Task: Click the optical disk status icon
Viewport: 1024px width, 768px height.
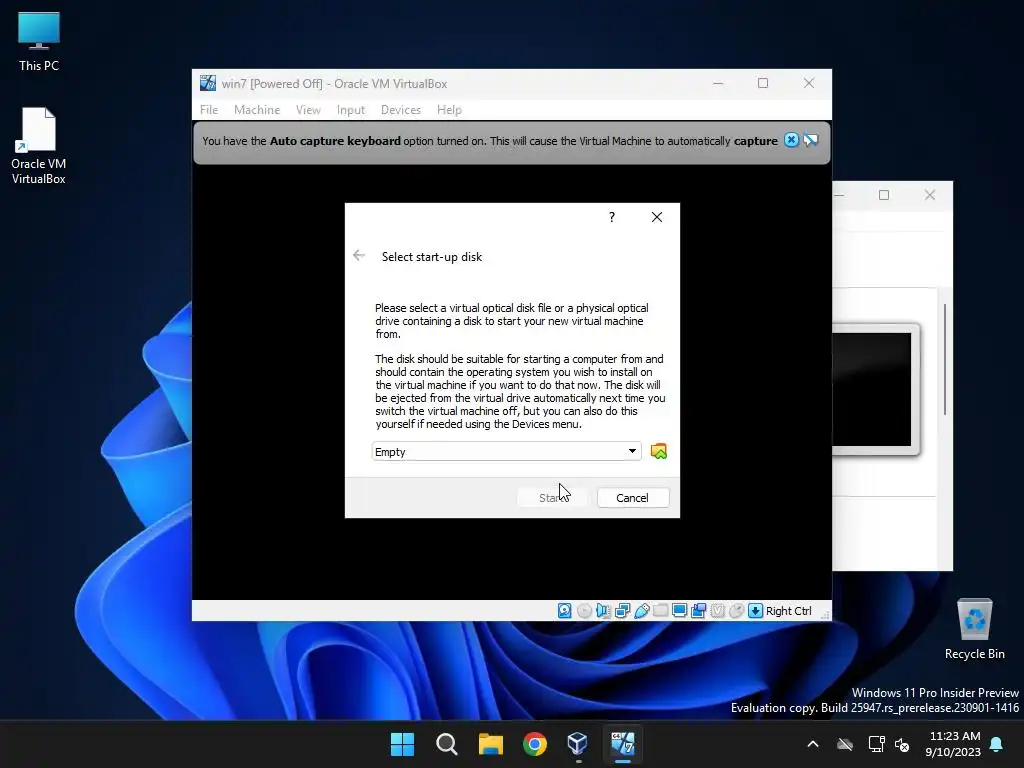Action: click(584, 611)
